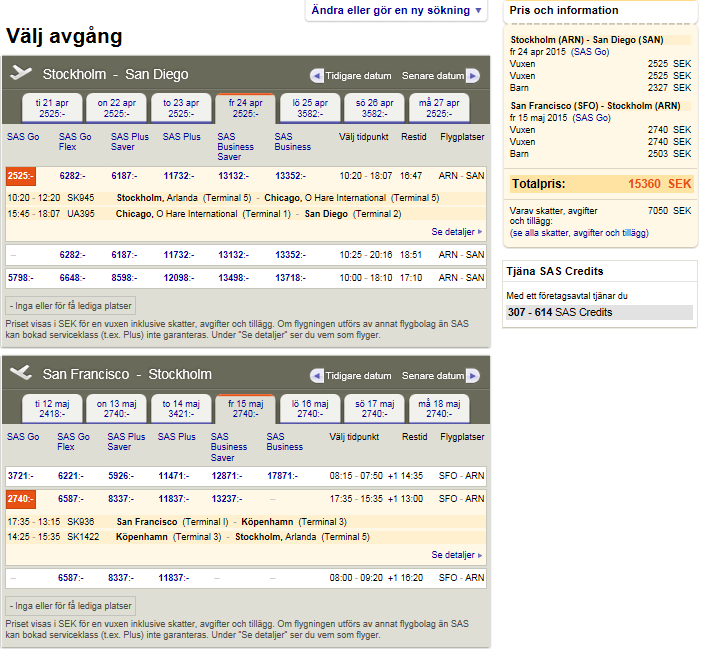Select the 'må 18 maj' date tab
713x657 pixels.
[439, 408]
